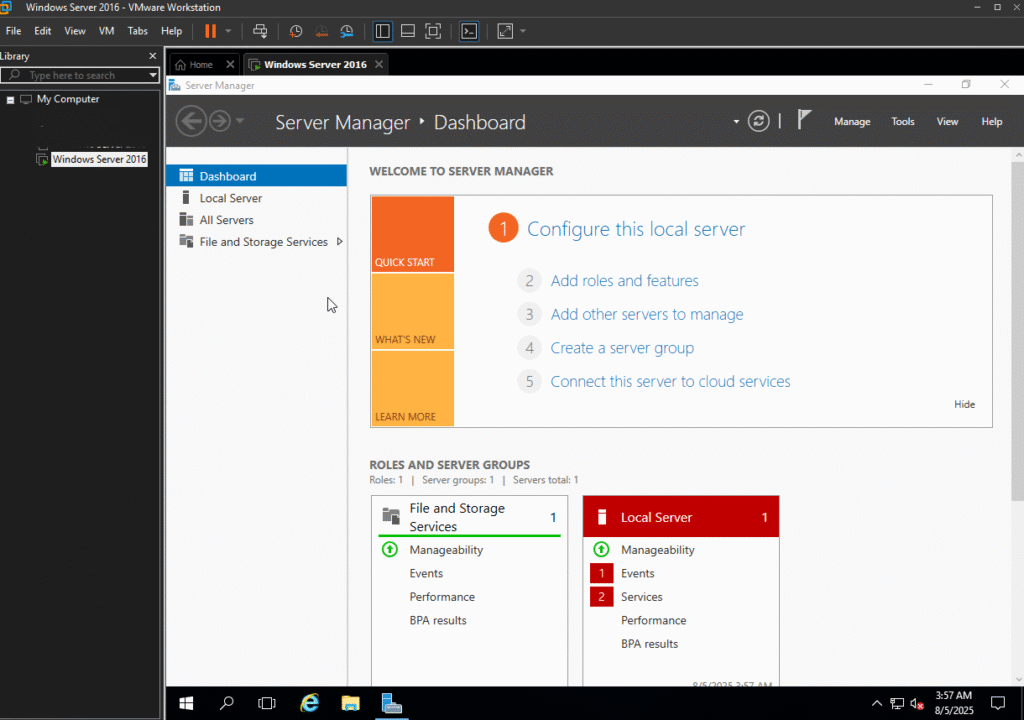The image size is (1024, 720).
Task: Click Connect this server to cloud services
Action: pos(670,382)
